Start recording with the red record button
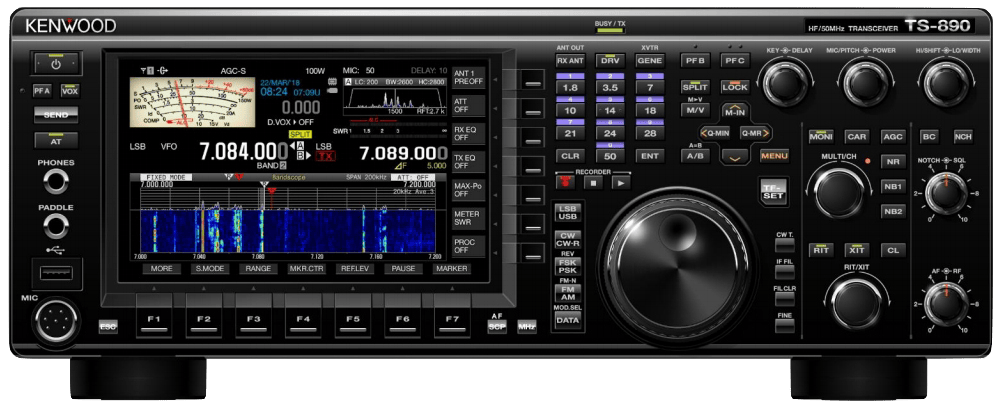 tap(565, 183)
